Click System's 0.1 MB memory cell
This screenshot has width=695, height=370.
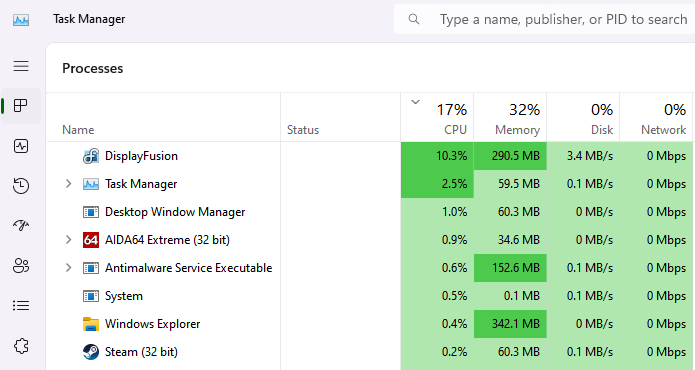(x=510, y=296)
